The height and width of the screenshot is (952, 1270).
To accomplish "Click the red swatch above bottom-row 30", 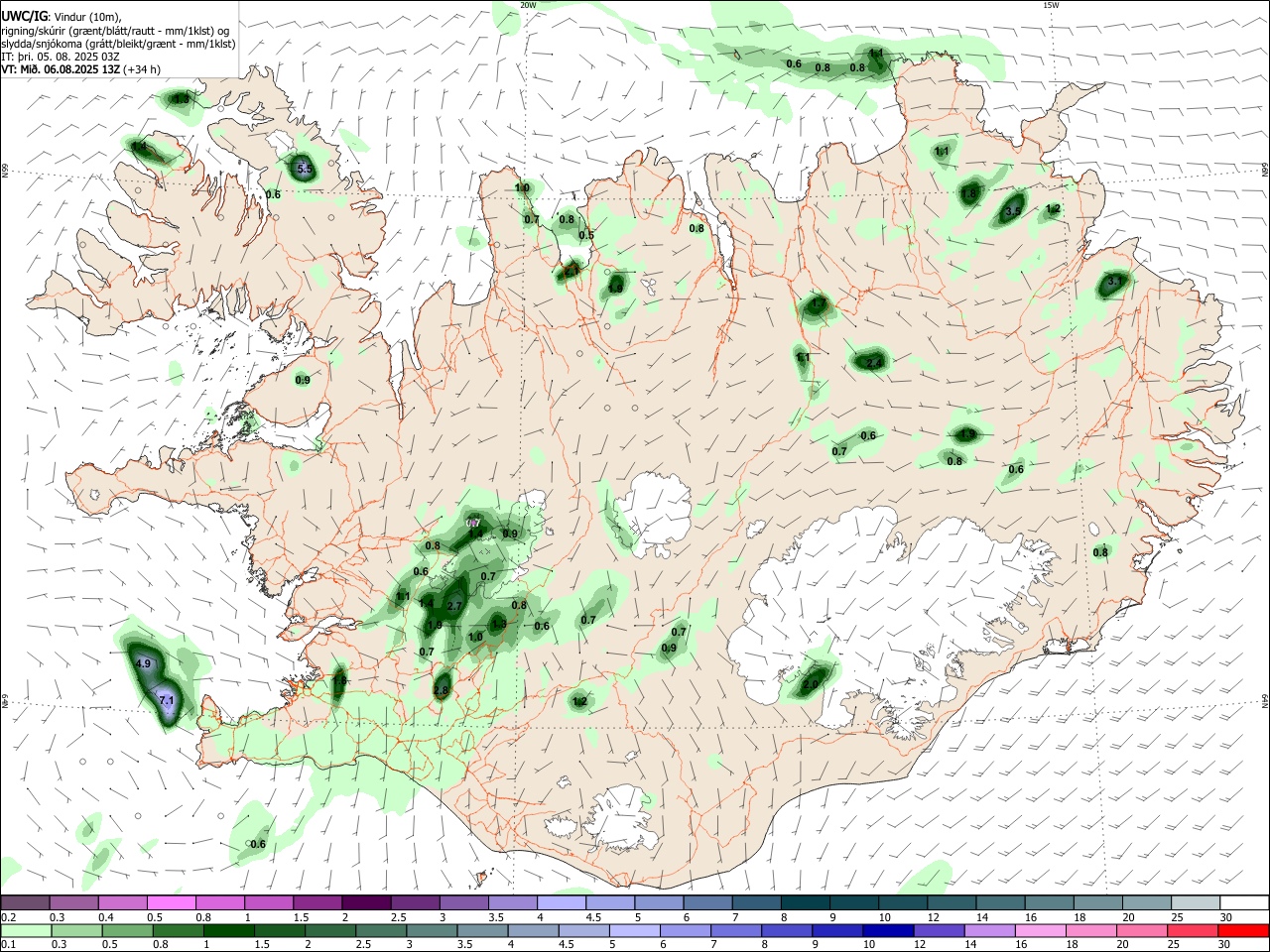I will click(1242, 930).
